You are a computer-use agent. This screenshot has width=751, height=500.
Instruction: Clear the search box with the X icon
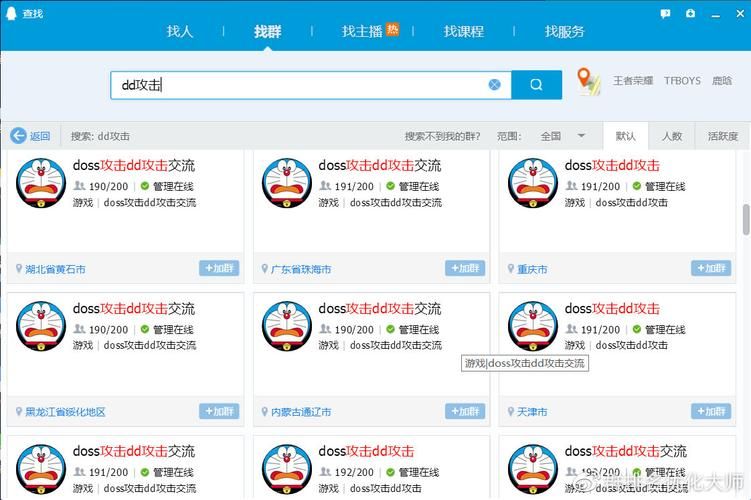point(494,85)
